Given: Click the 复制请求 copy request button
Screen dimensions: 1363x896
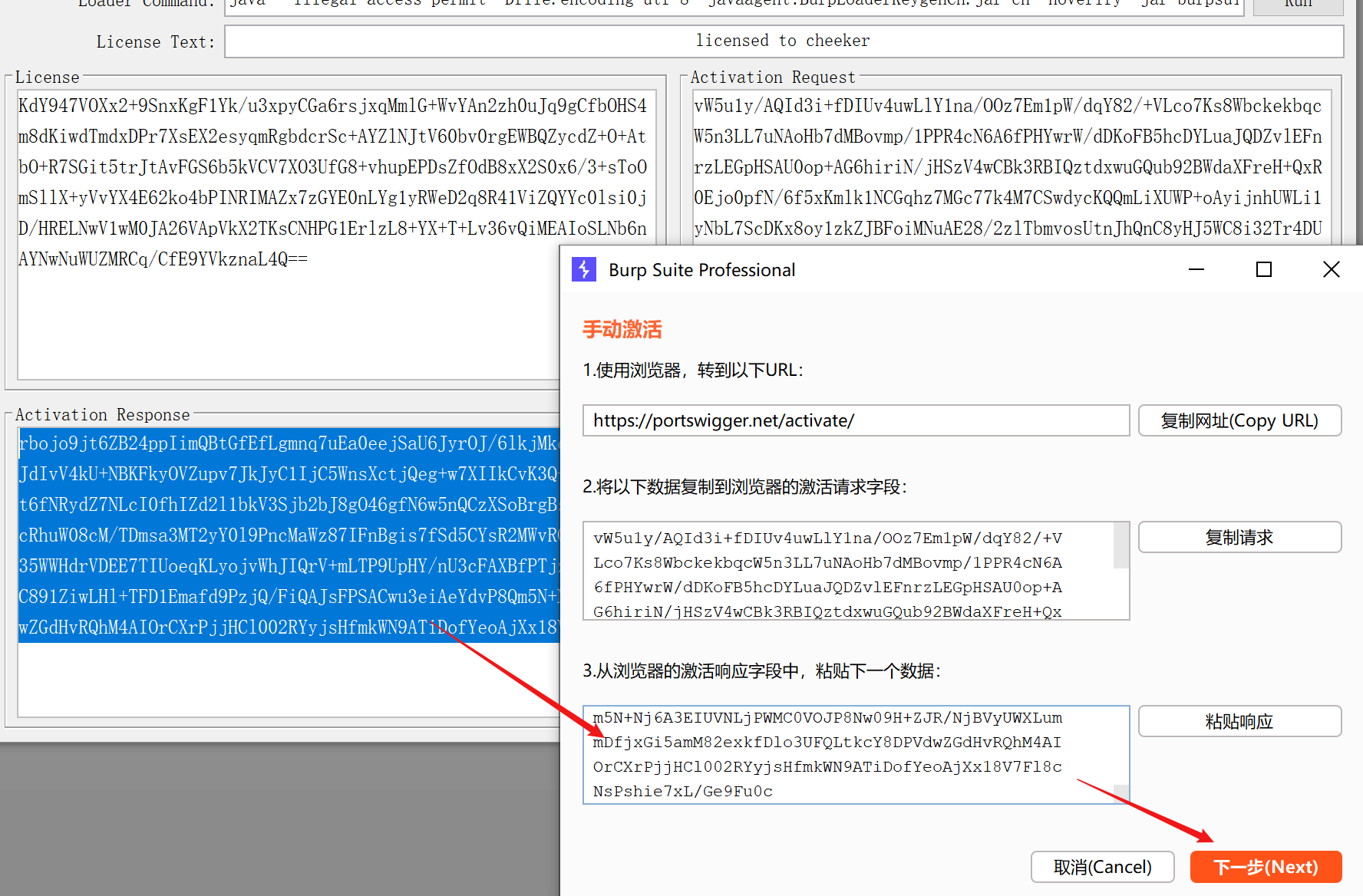Looking at the screenshot, I should pos(1239,537).
